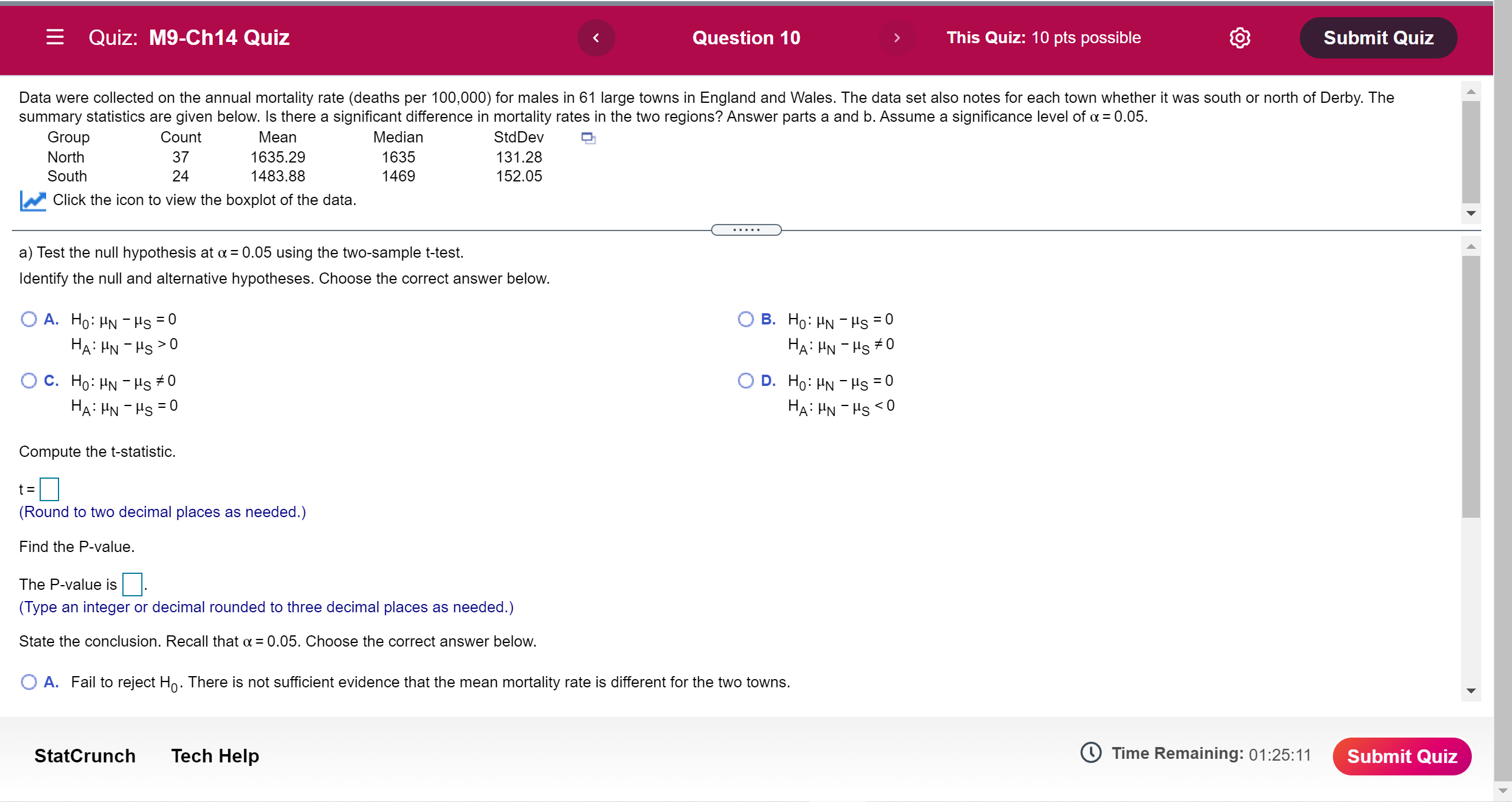This screenshot has width=1512, height=802.
Task: Click the answer pane vertical scrollbar
Action: click(1471, 387)
